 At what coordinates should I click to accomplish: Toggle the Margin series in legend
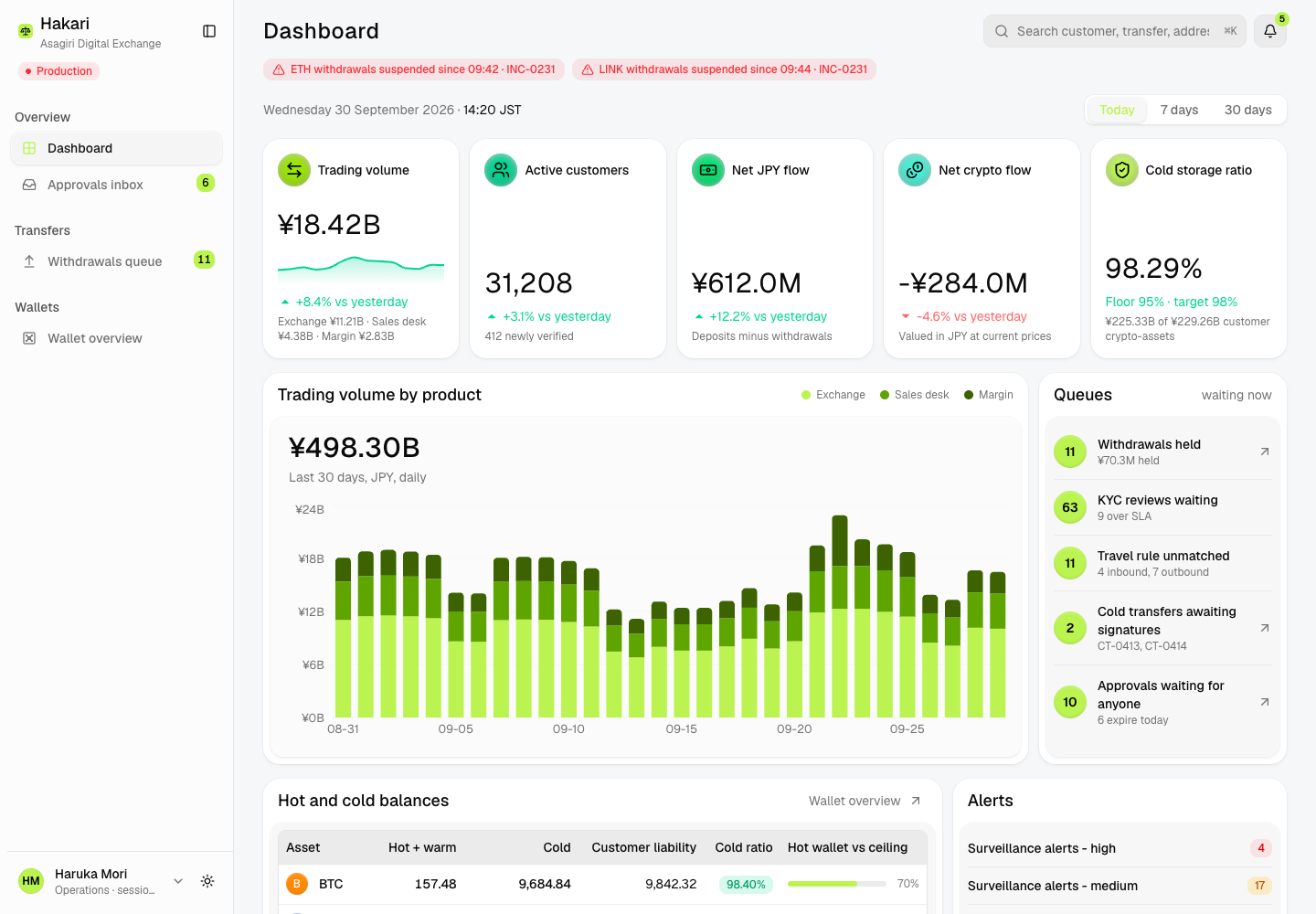click(x=989, y=395)
